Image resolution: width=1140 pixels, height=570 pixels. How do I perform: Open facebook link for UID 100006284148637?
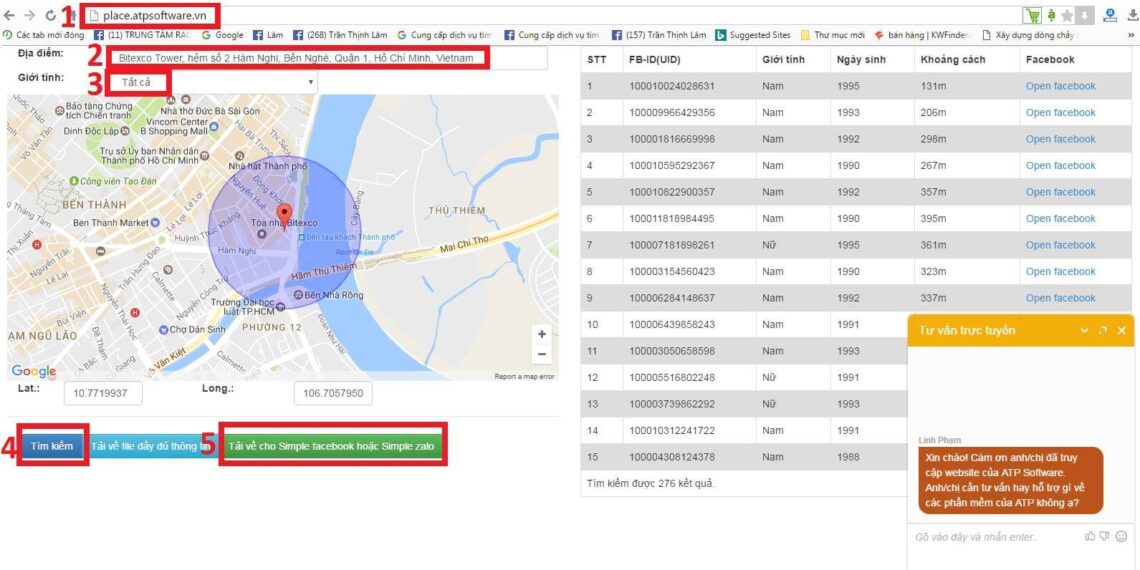1060,298
